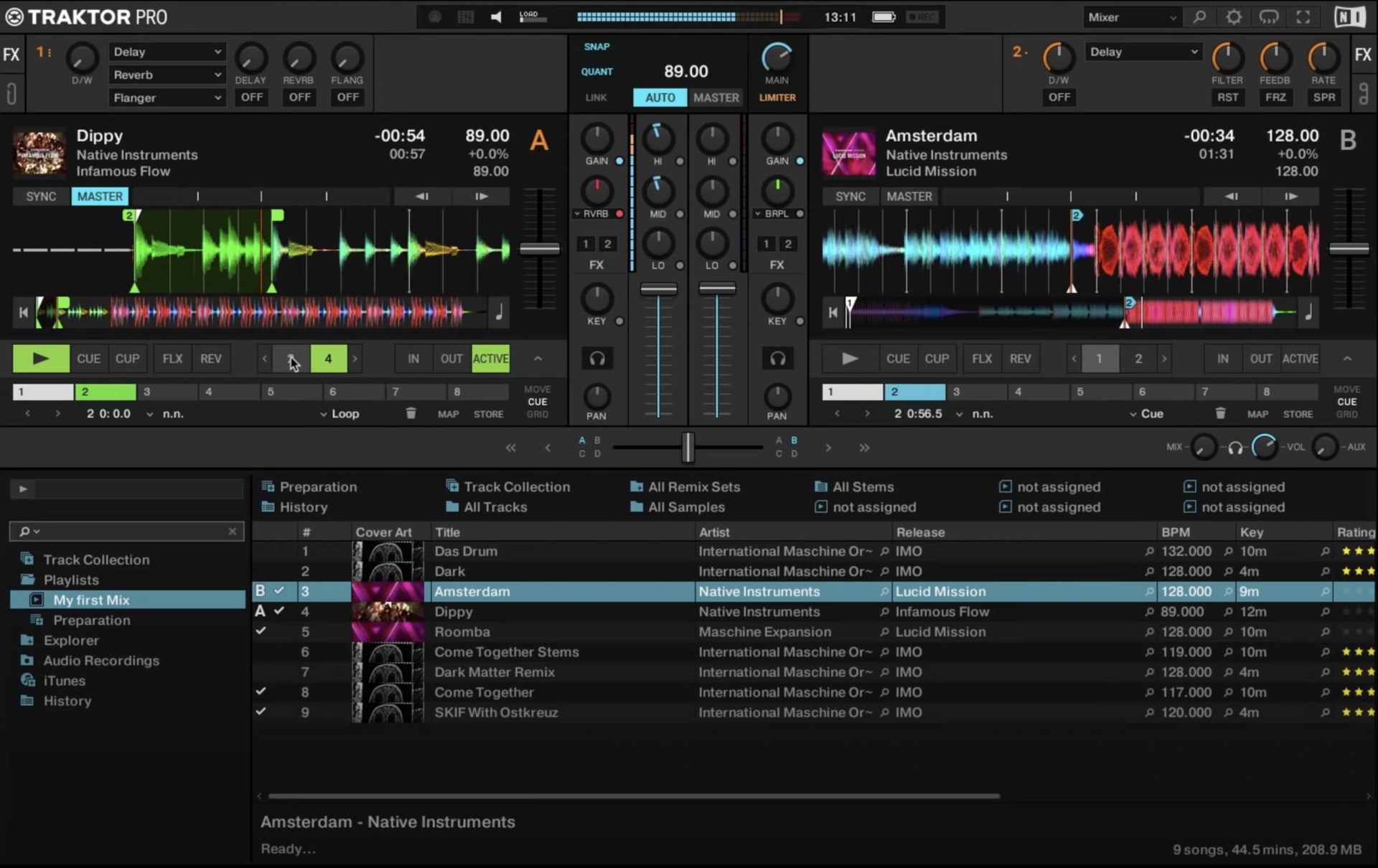Click the STORE button on Deck A
This screenshot has width=1378, height=868.
pyautogui.click(x=488, y=413)
